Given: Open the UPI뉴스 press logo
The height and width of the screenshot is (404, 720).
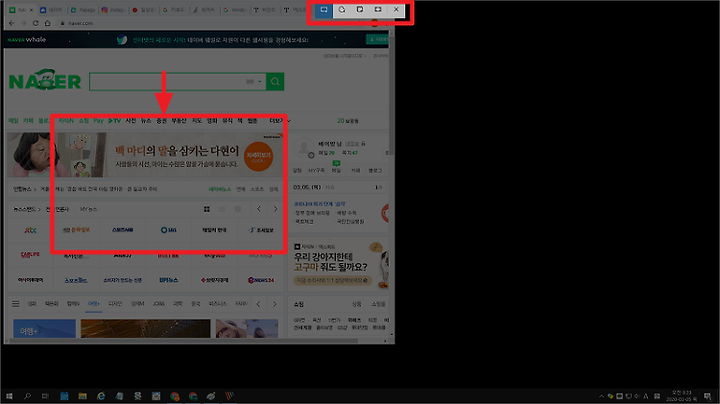Looking at the screenshot, I should (x=169, y=280).
